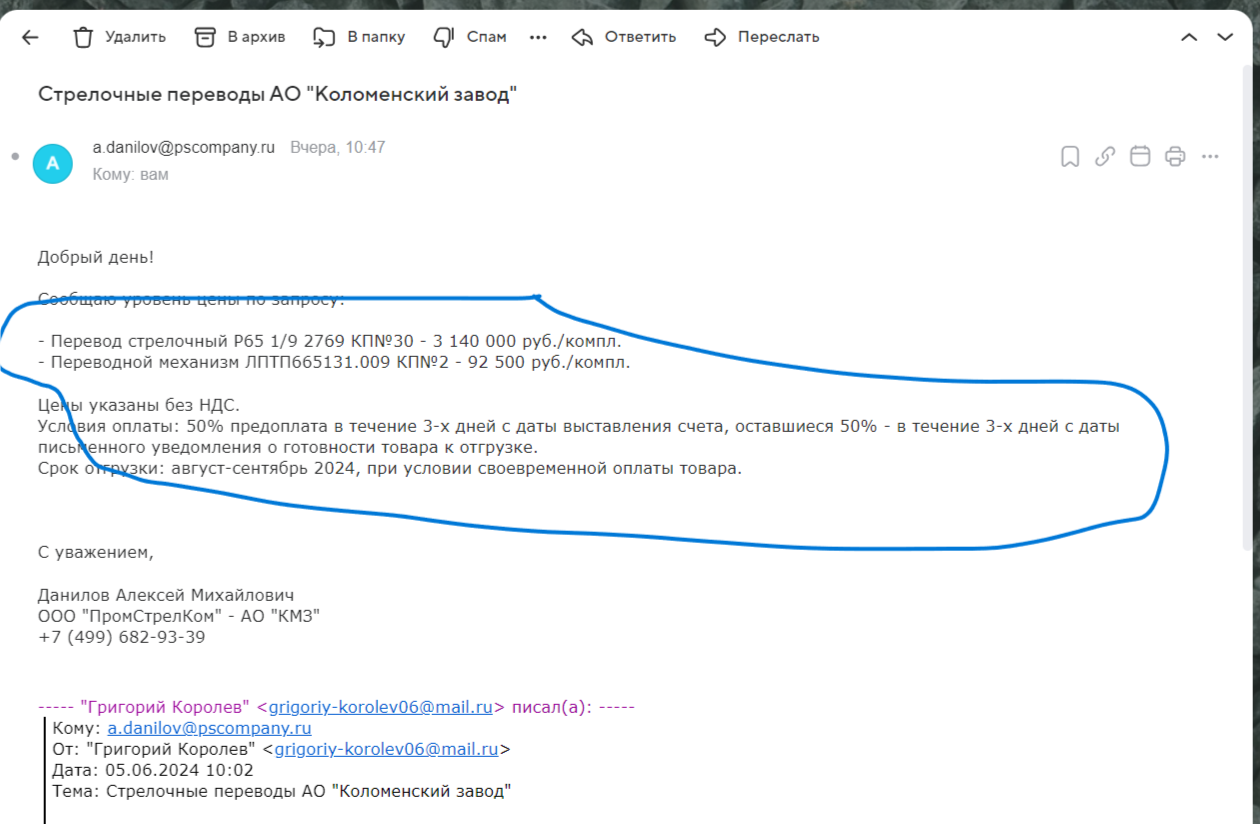Mark the email as Спам
This screenshot has width=1260, height=824.
pyautogui.click(x=469, y=37)
